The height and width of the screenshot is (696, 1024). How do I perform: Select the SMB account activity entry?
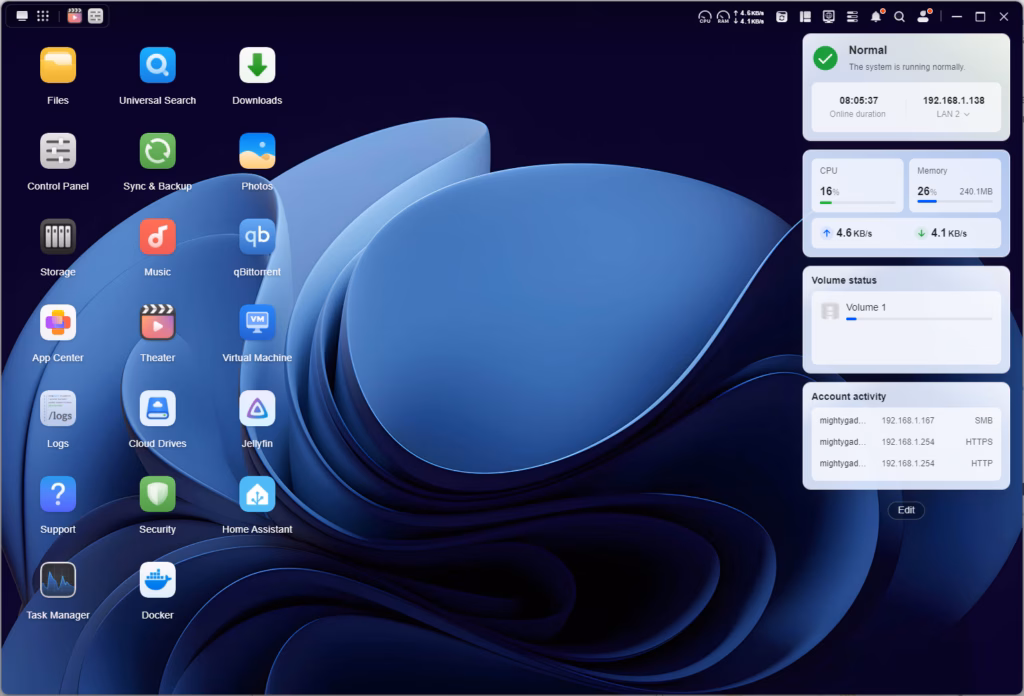click(x=906, y=421)
